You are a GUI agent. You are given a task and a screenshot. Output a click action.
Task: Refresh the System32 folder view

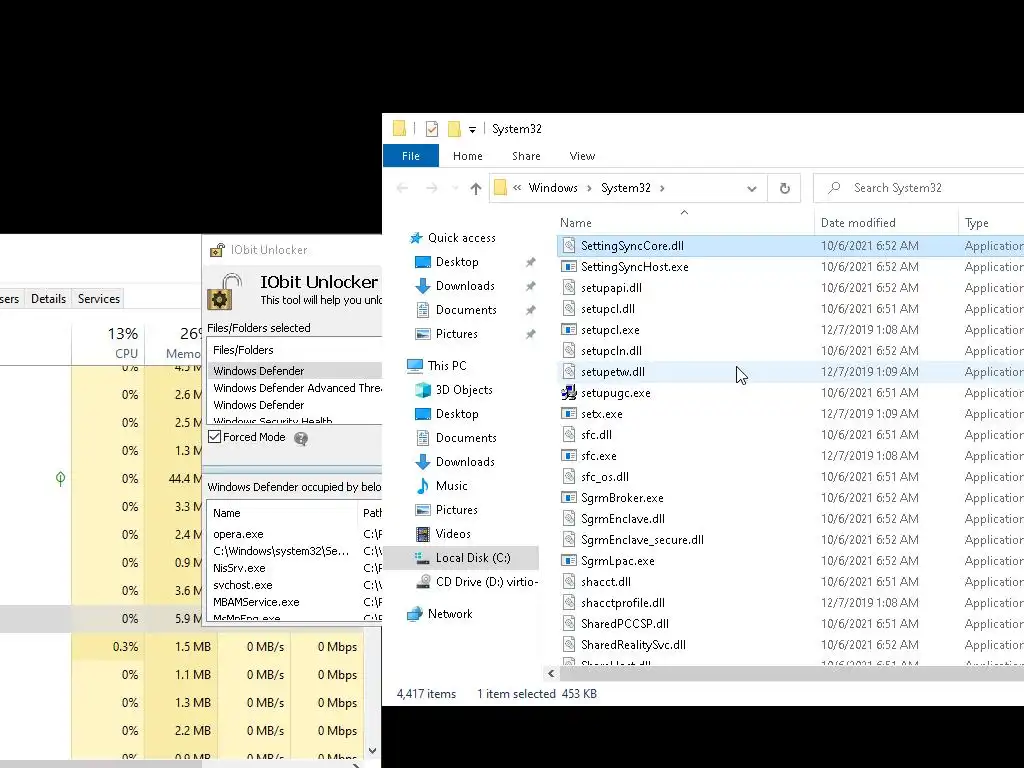(784, 188)
